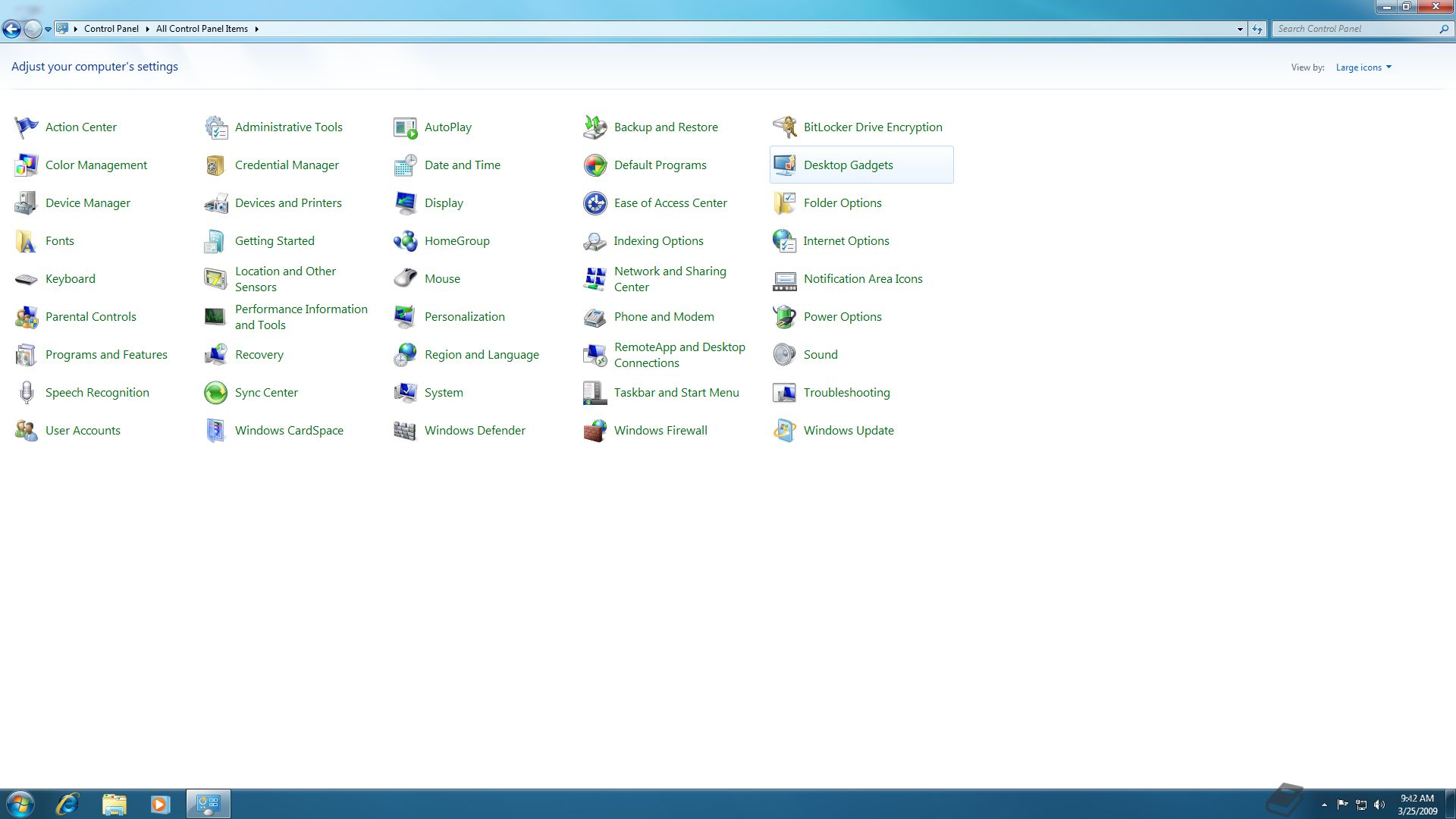
Task: Launch Internet Explorer from the taskbar
Action: tap(67, 804)
